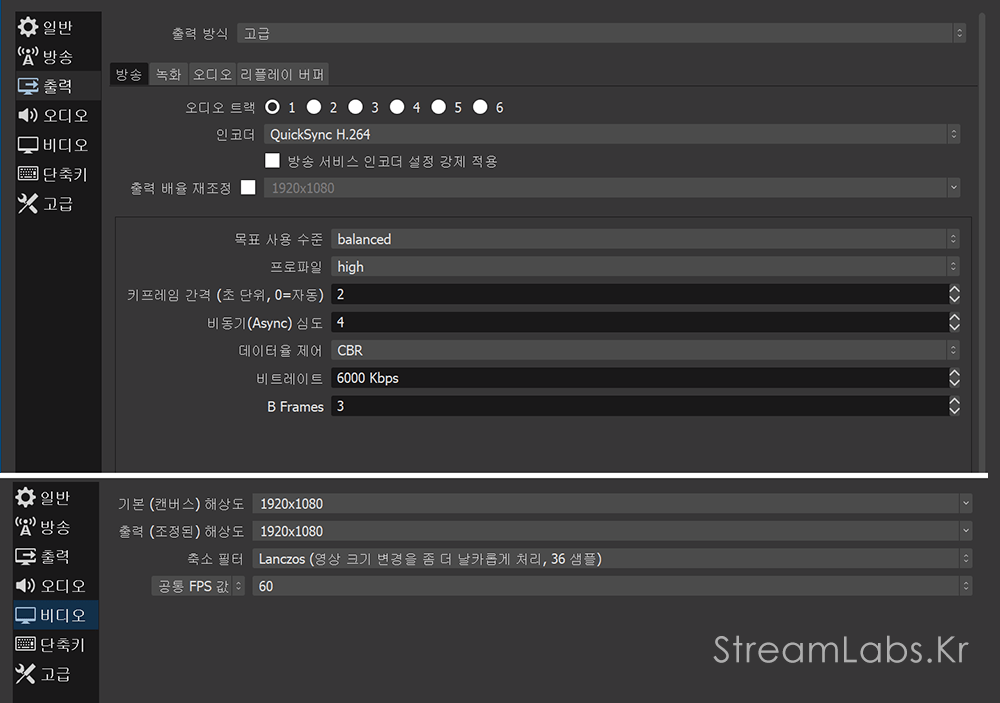
Task: Select audio track 3 radio button
Action: (355, 107)
